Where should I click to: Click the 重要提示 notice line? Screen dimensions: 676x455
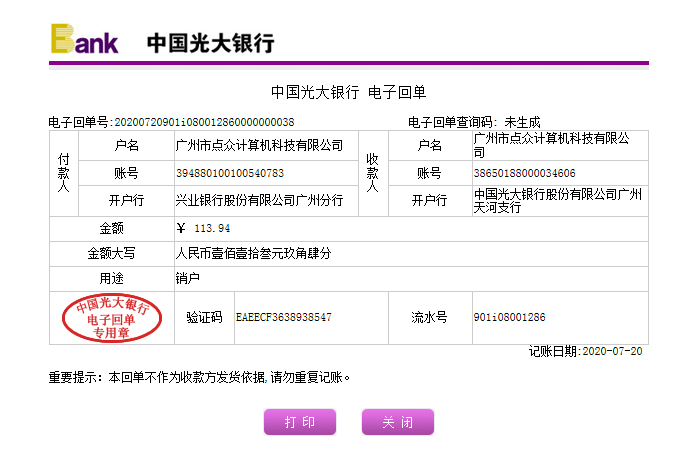pyautogui.click(x=199, y=377)
